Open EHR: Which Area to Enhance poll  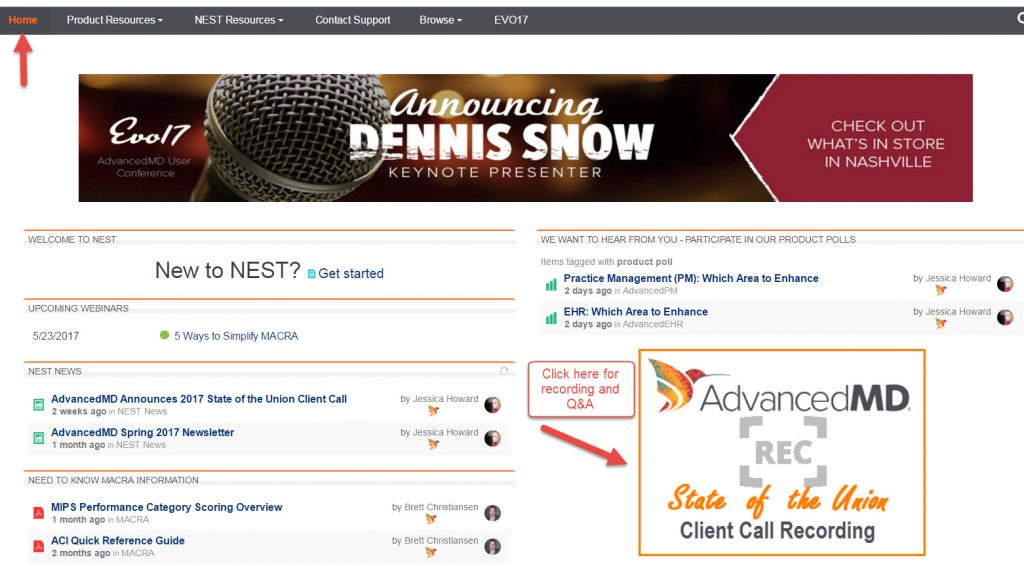(x=635, y=312)
